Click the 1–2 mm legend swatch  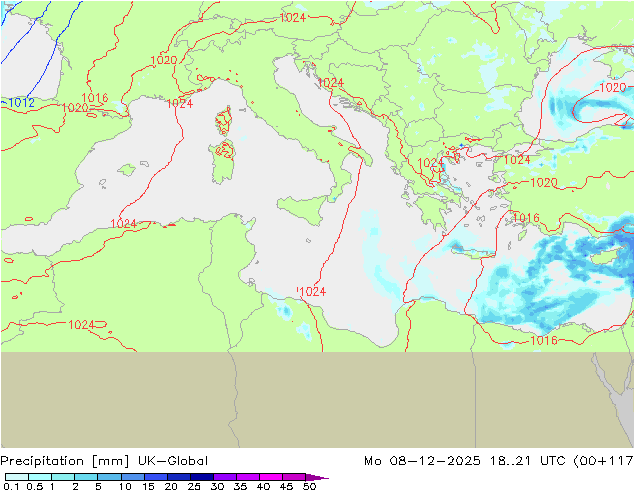[x=63, y=477]
